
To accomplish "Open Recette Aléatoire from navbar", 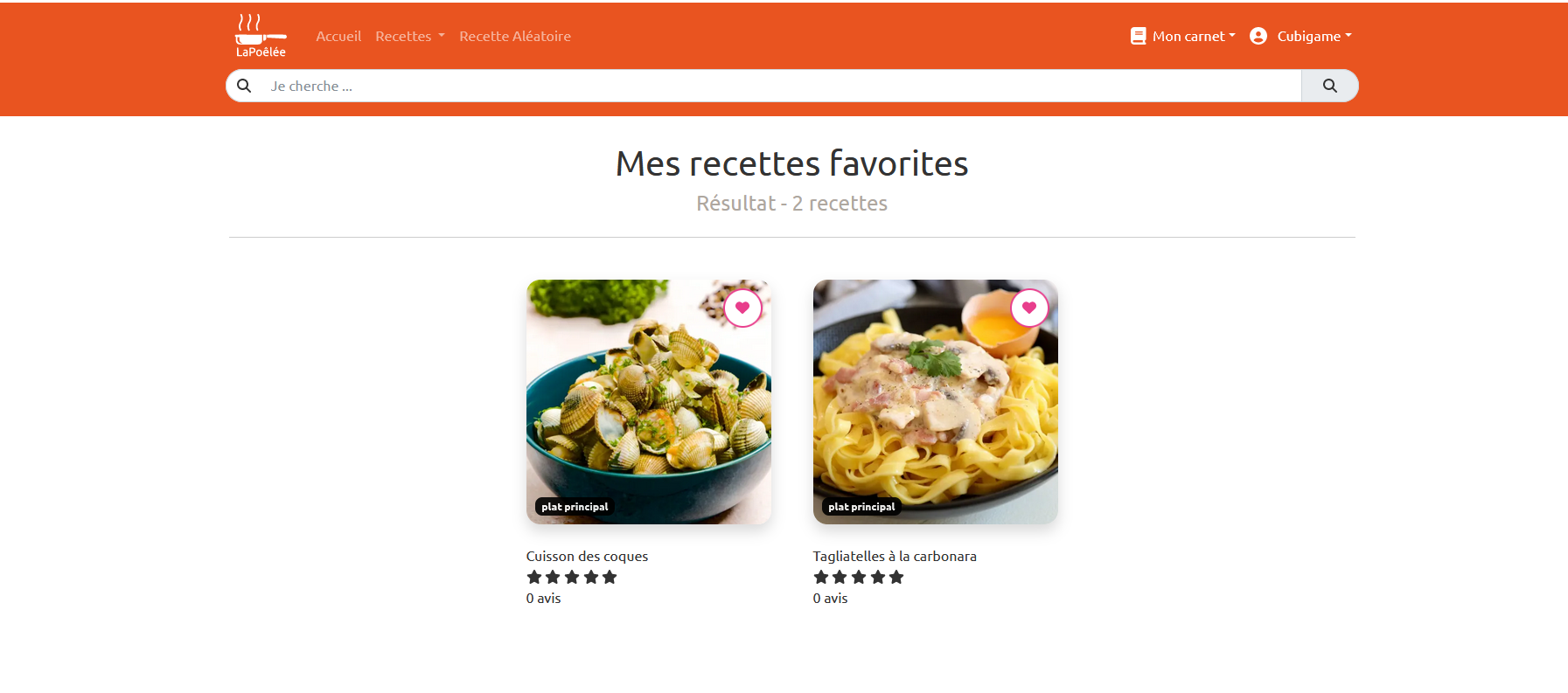I will pyautogui.click(x=514, y=36).
